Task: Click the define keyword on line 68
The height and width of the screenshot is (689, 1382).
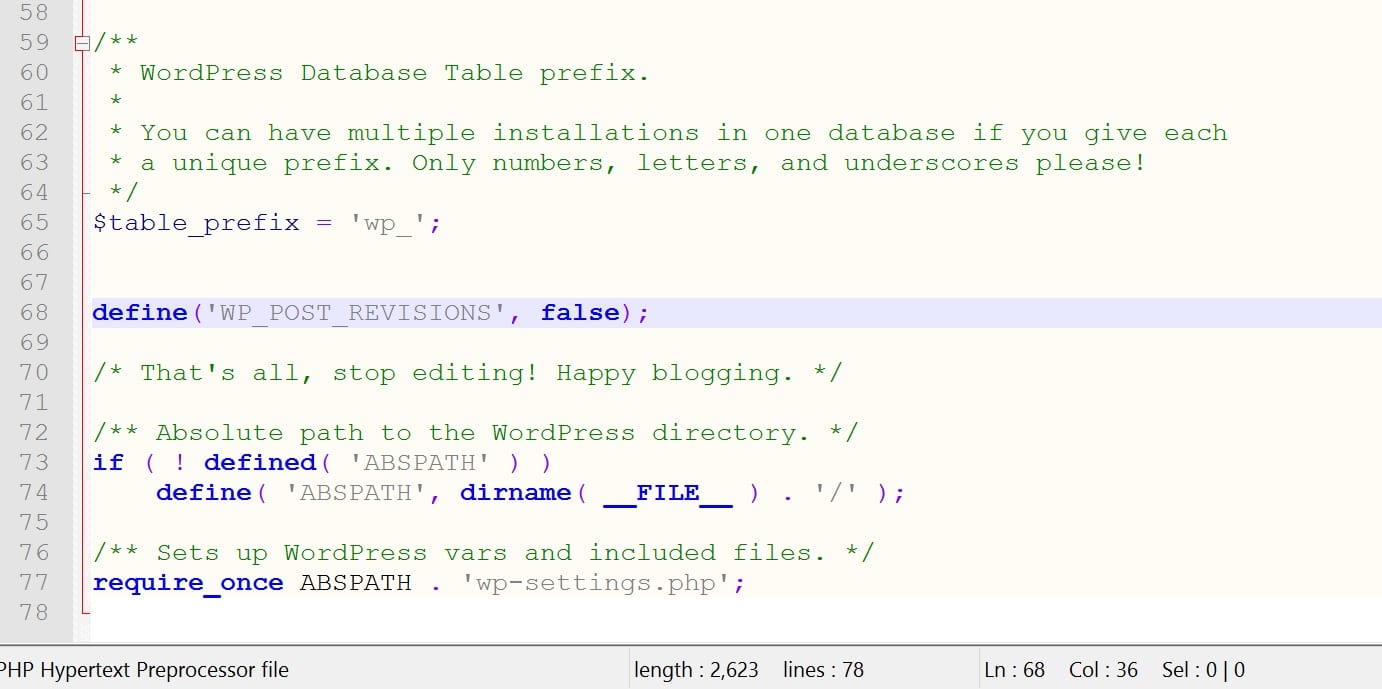Action: [x=140, y=312]
